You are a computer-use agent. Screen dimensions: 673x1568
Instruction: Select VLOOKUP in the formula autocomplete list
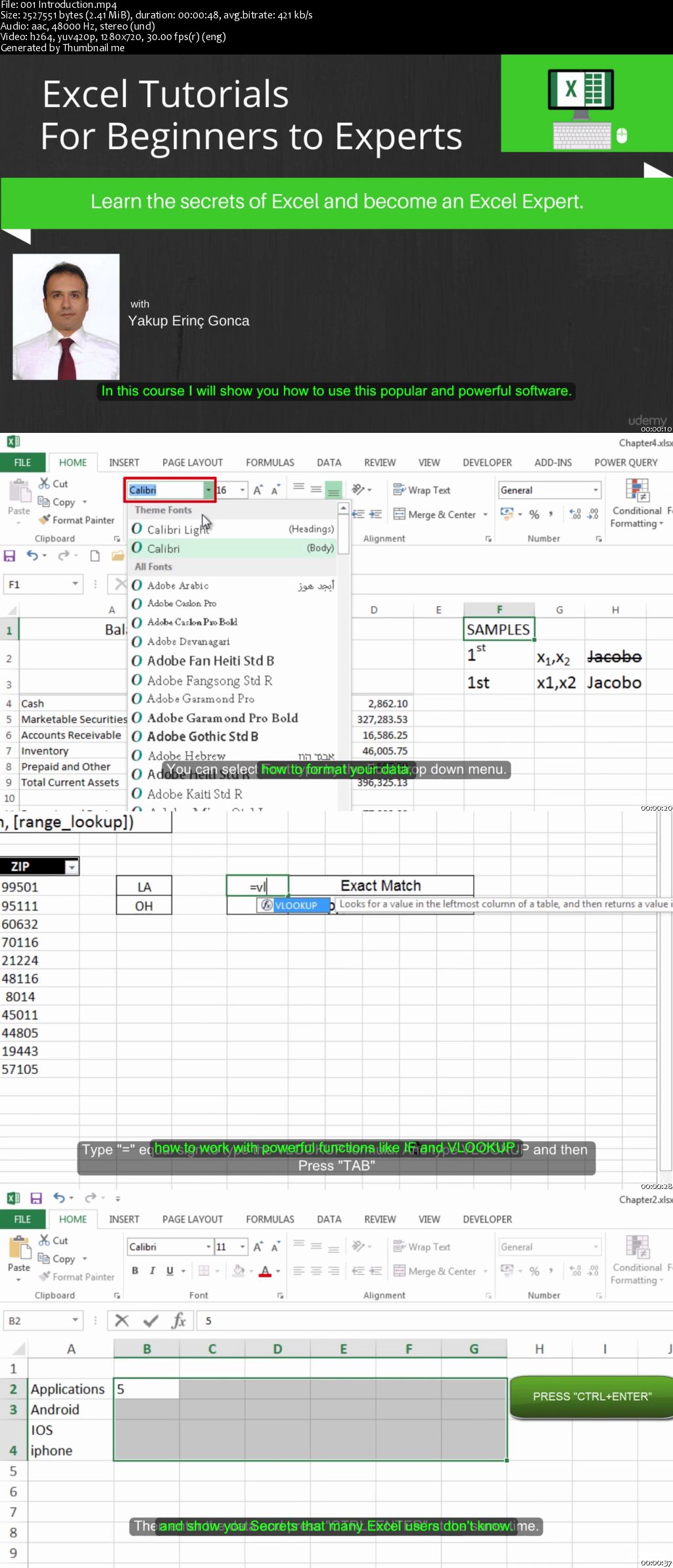tap(293, 905)
